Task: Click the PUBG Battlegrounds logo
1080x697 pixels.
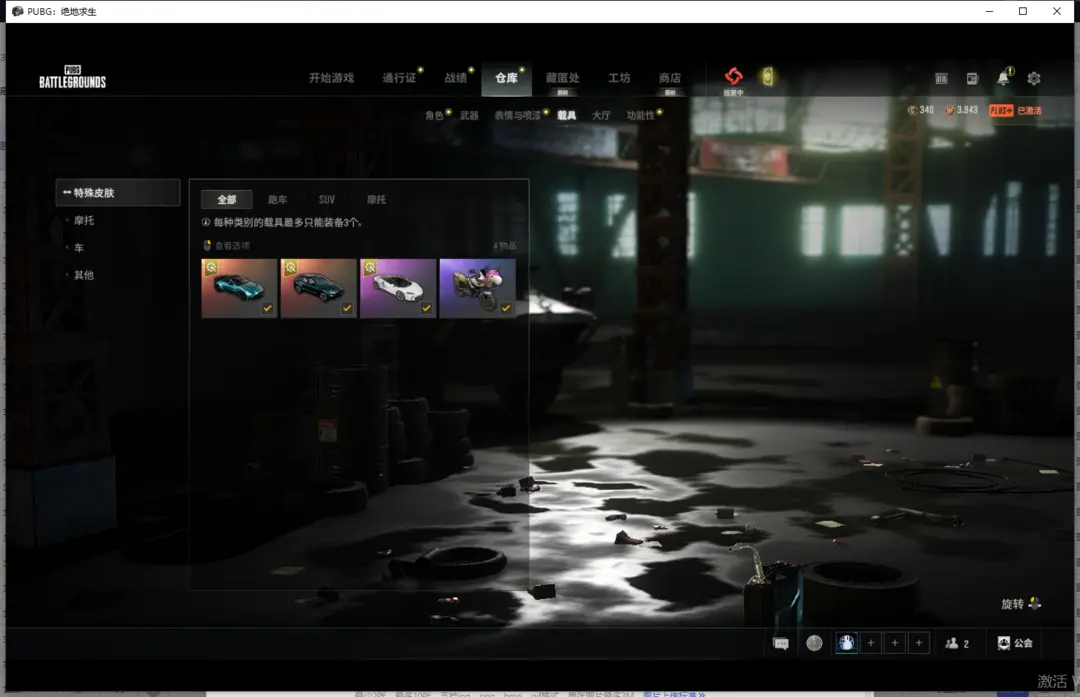Action: pos(72,77)
